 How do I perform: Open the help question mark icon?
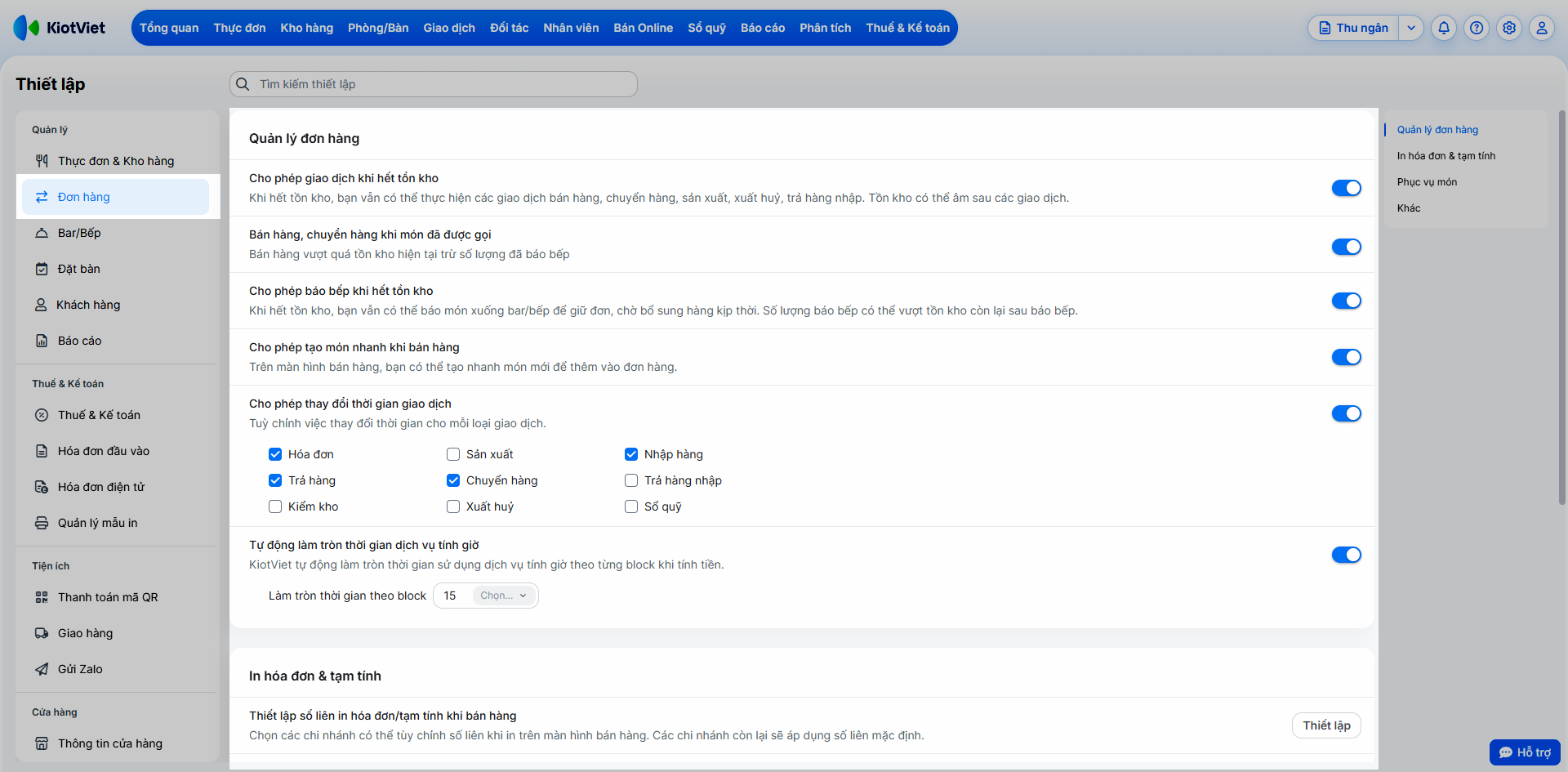coord(1477,28)
